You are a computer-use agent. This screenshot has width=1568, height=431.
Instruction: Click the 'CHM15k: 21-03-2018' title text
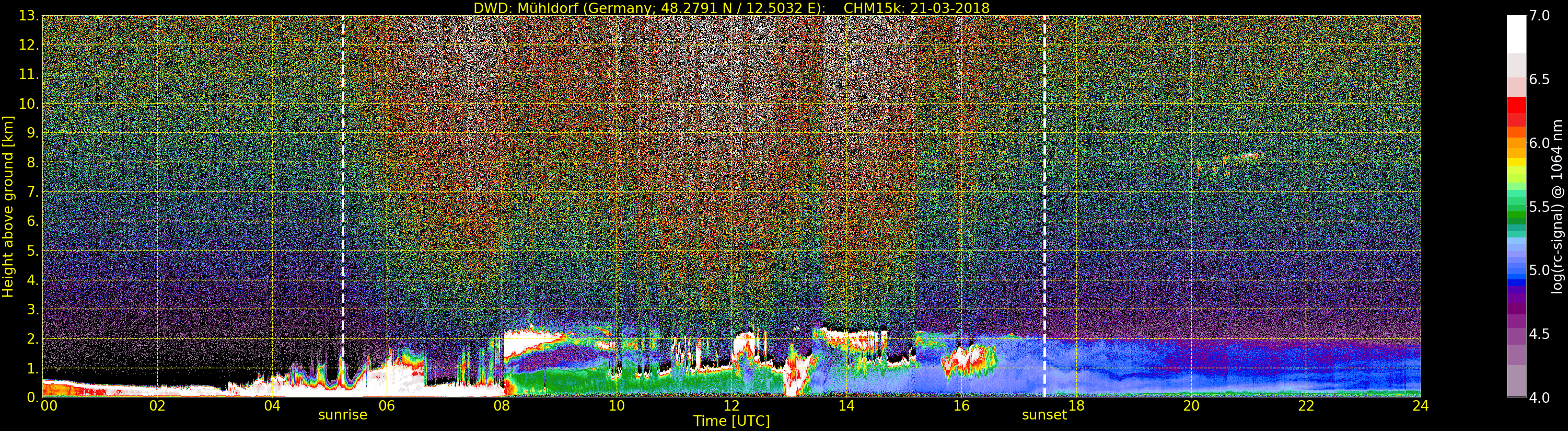916,8
